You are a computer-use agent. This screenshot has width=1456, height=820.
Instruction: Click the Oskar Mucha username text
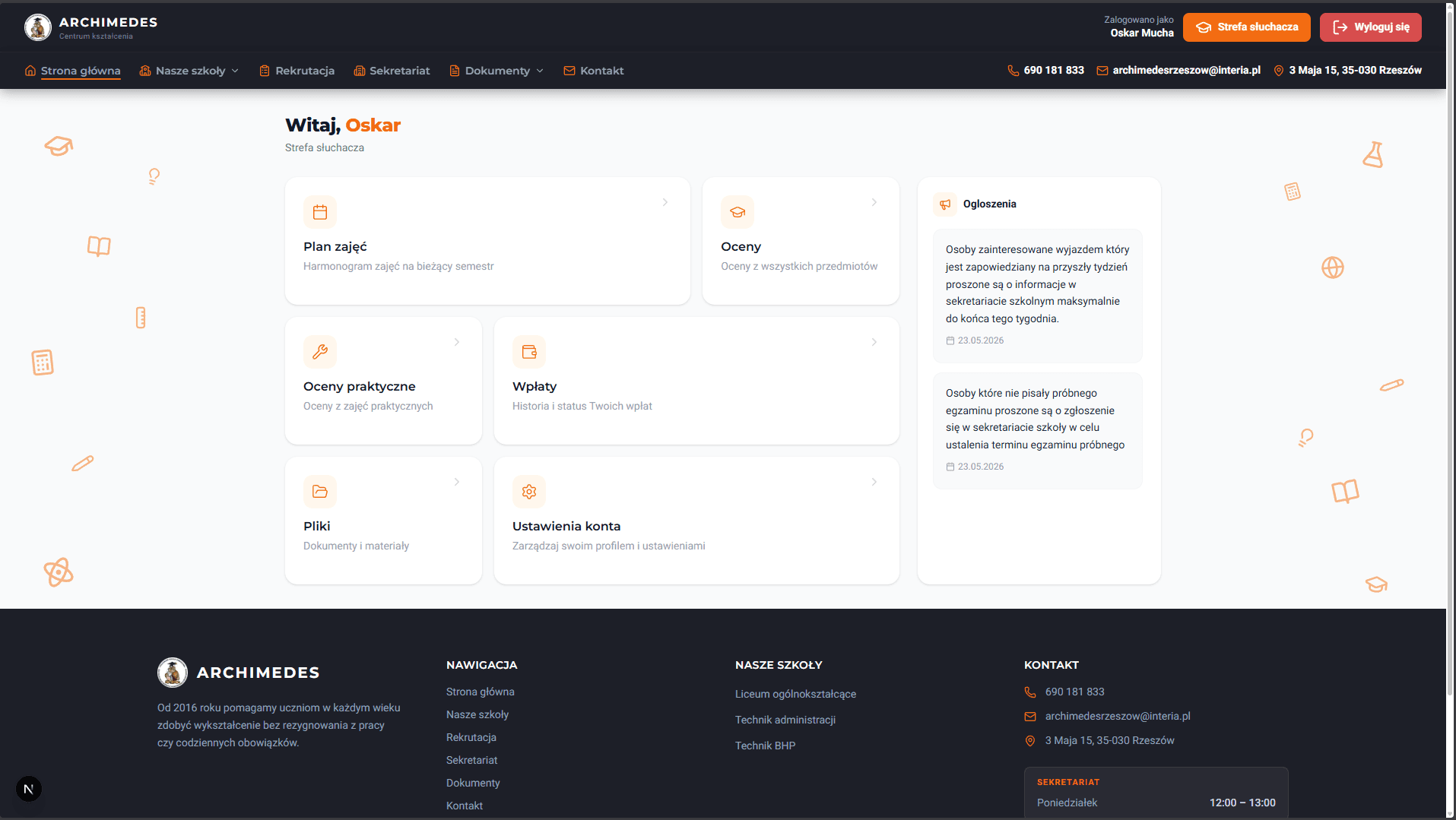click(x=1141, y=33)
